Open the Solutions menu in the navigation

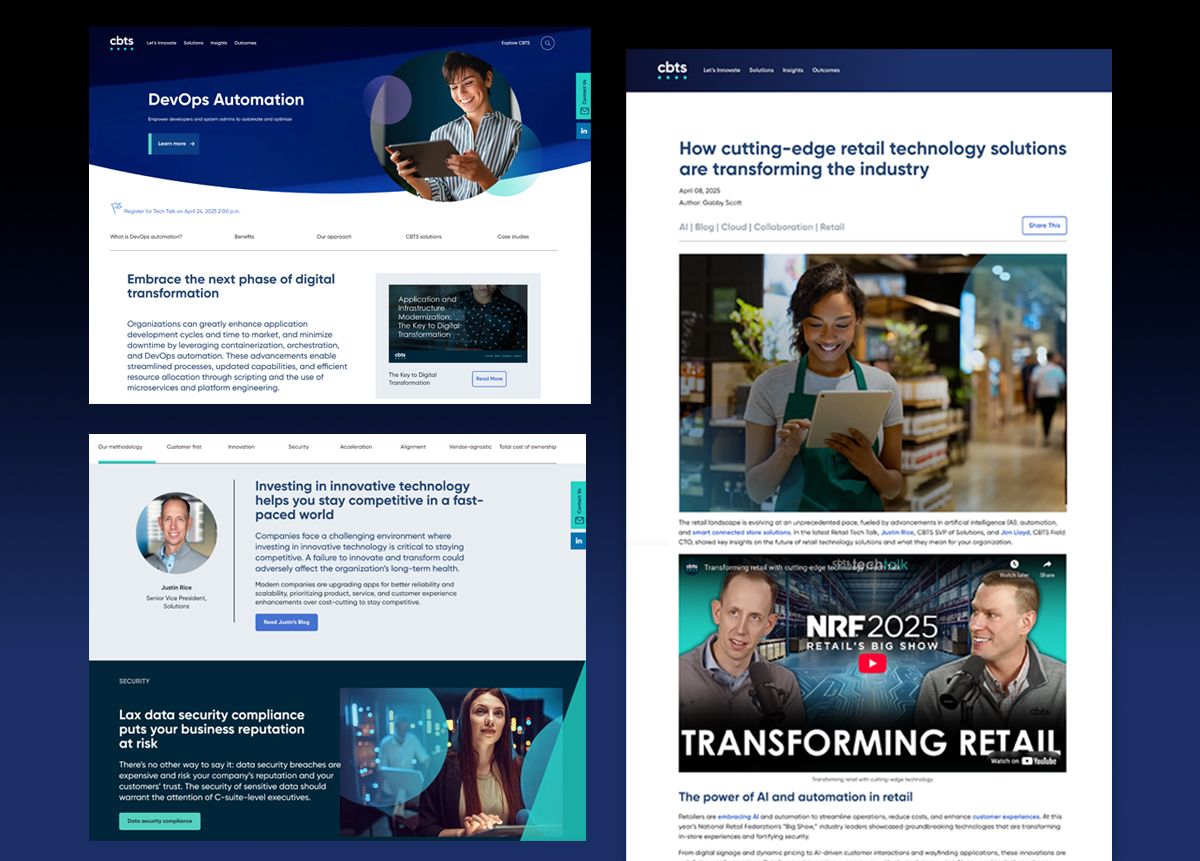pos(194,43)
